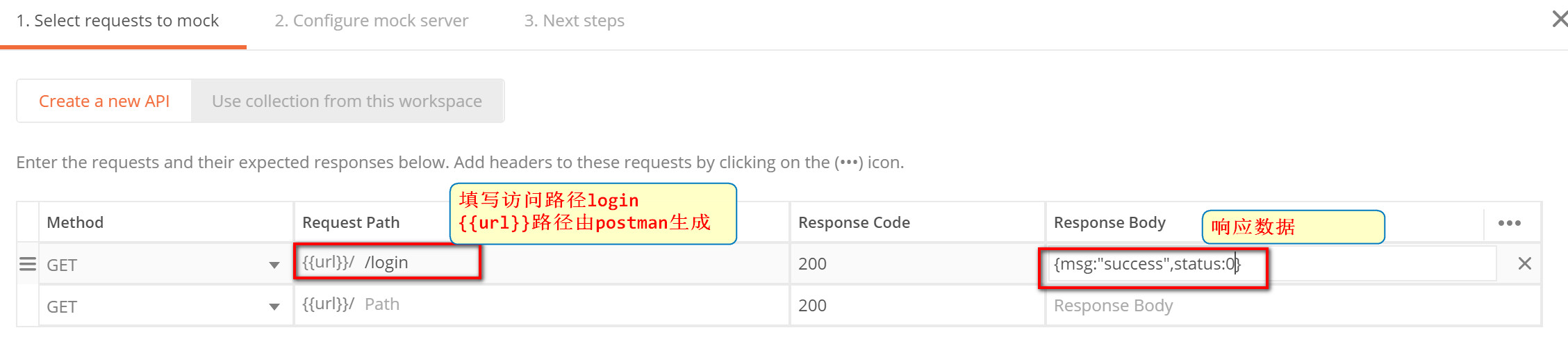Grab the drag handle of first row

[27, 264]
